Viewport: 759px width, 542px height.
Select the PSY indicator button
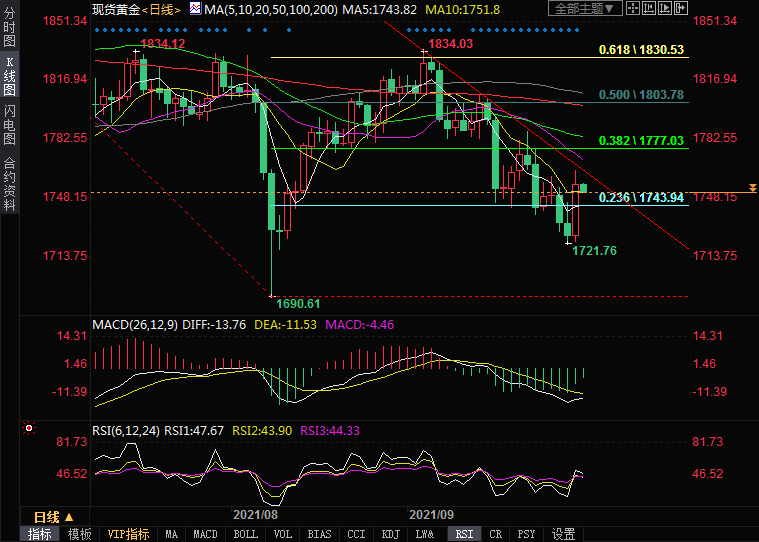(x=528, y=534)
